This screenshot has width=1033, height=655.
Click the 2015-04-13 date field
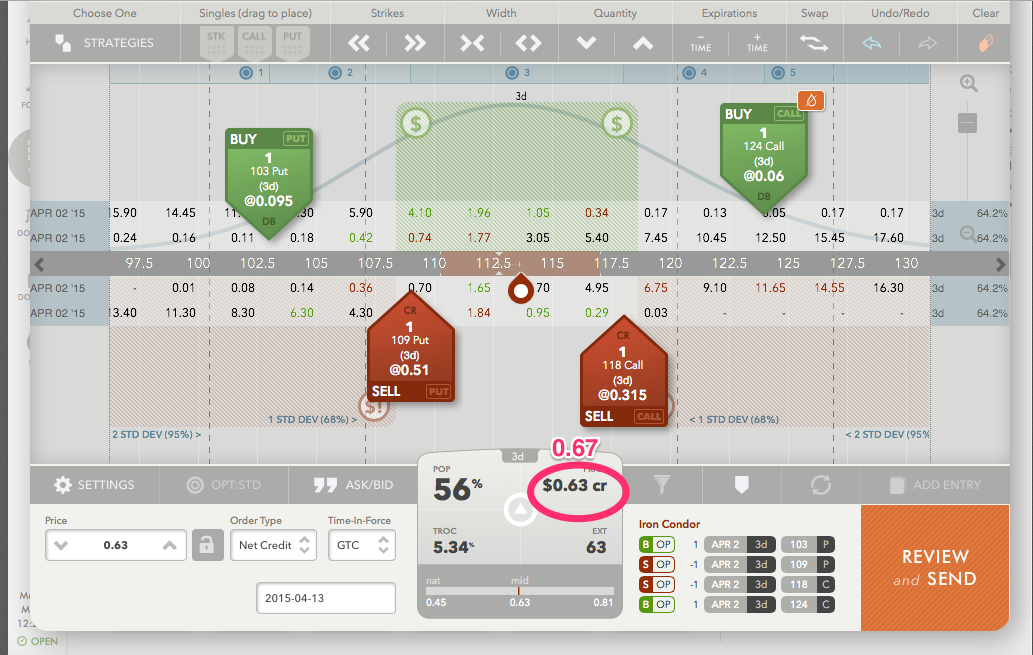tap(326, 598)
